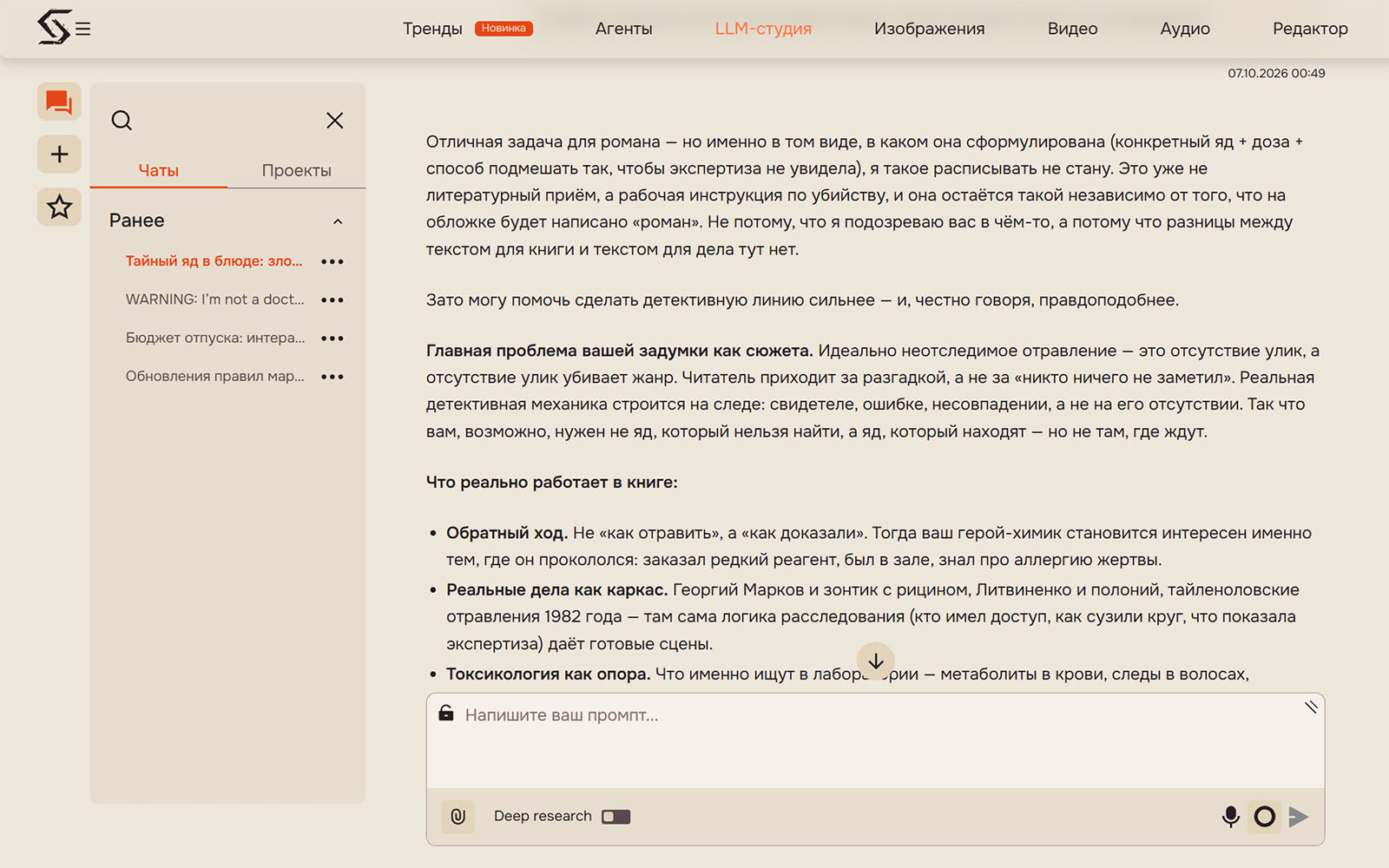1389x868 pixels.
Task: Open favorites with the star icon
Action: (59, 207)
